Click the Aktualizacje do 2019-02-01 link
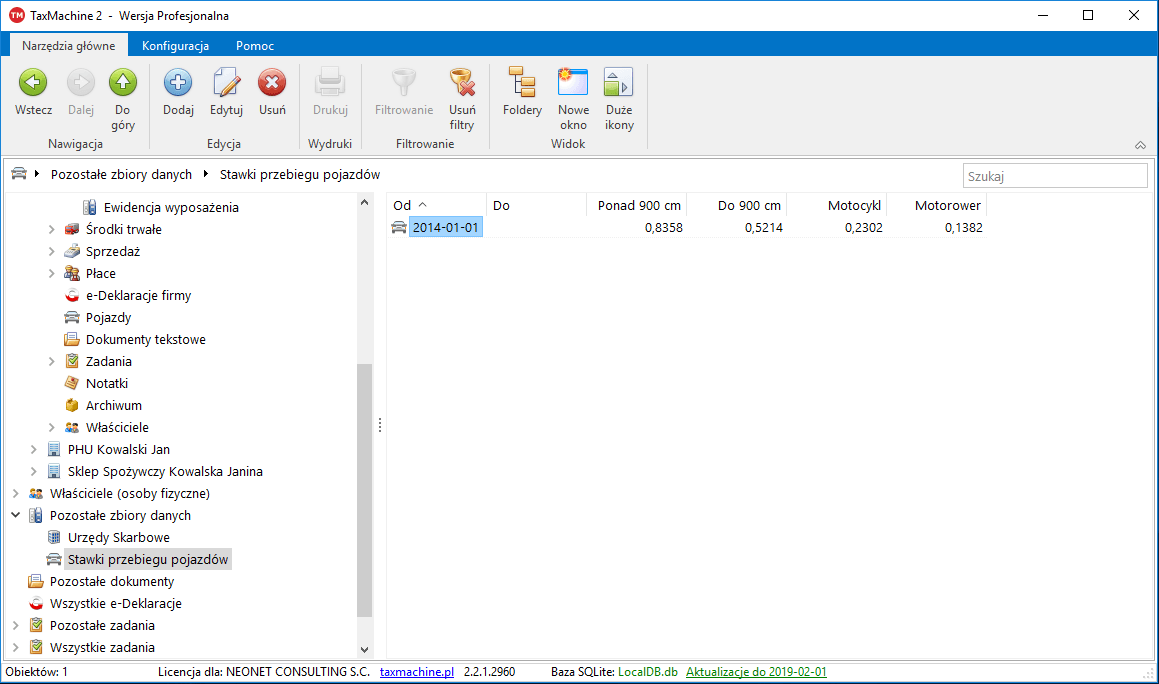This screenshot has width=1159, height=684. coord(756,672)
